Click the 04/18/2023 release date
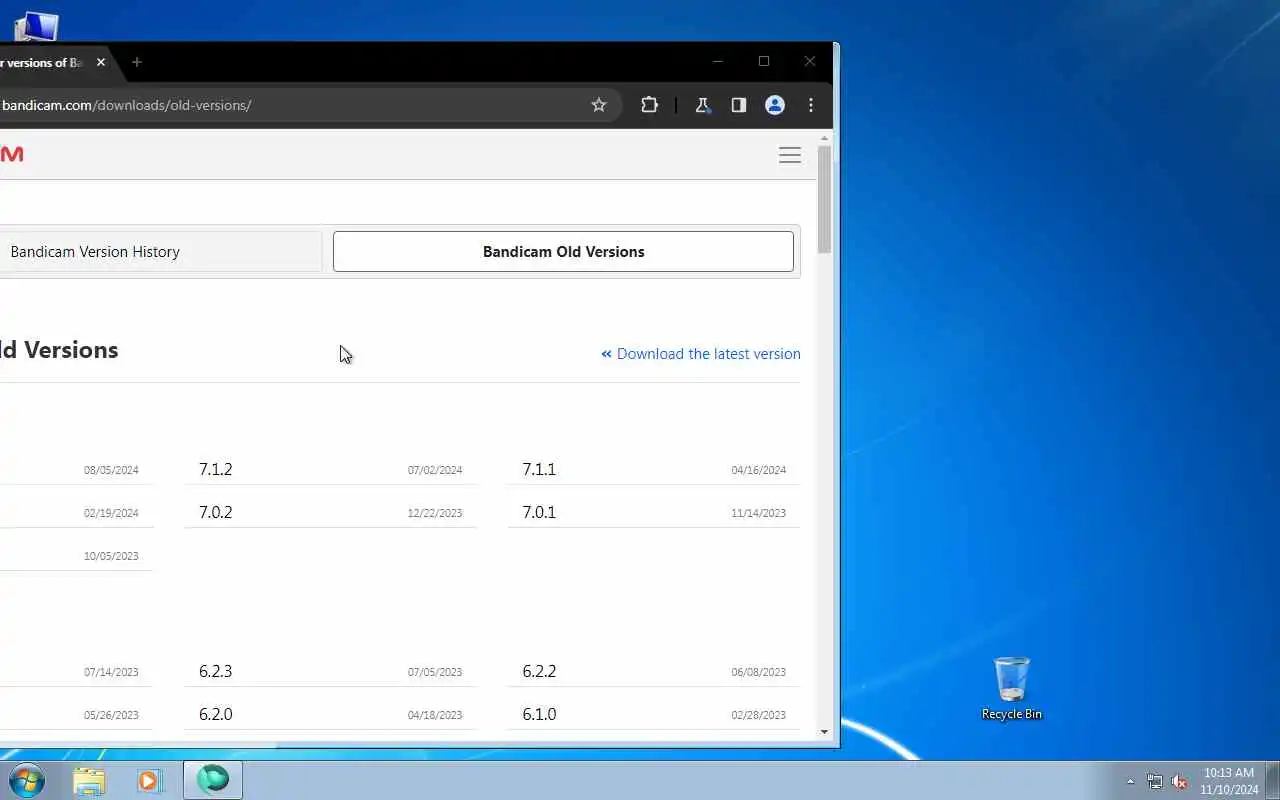This screenshot has width=1280, height=800. [x=435, y=715]
